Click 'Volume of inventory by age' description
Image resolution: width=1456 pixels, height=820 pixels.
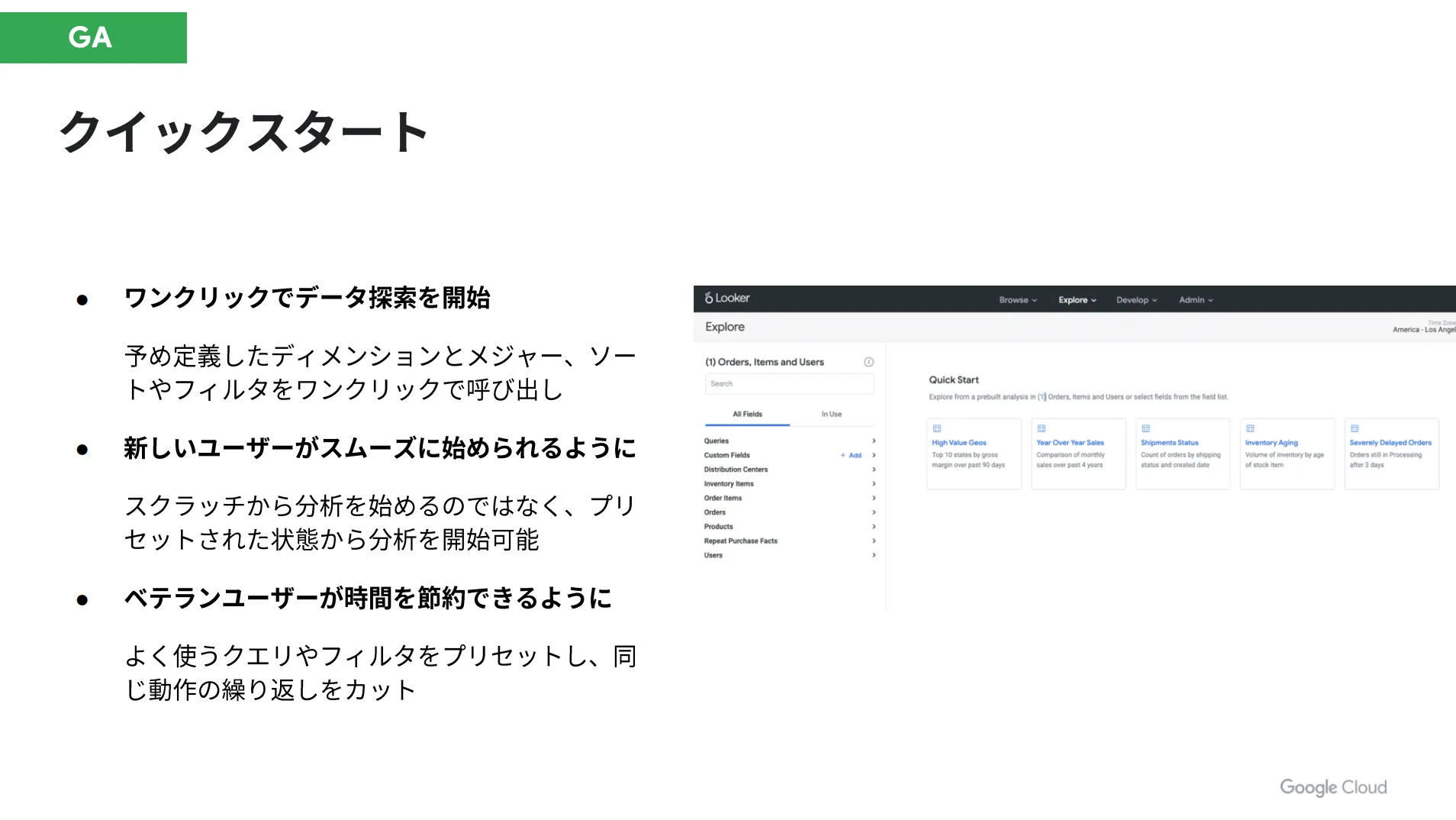pyautogui.click(x=1284, y=455)
